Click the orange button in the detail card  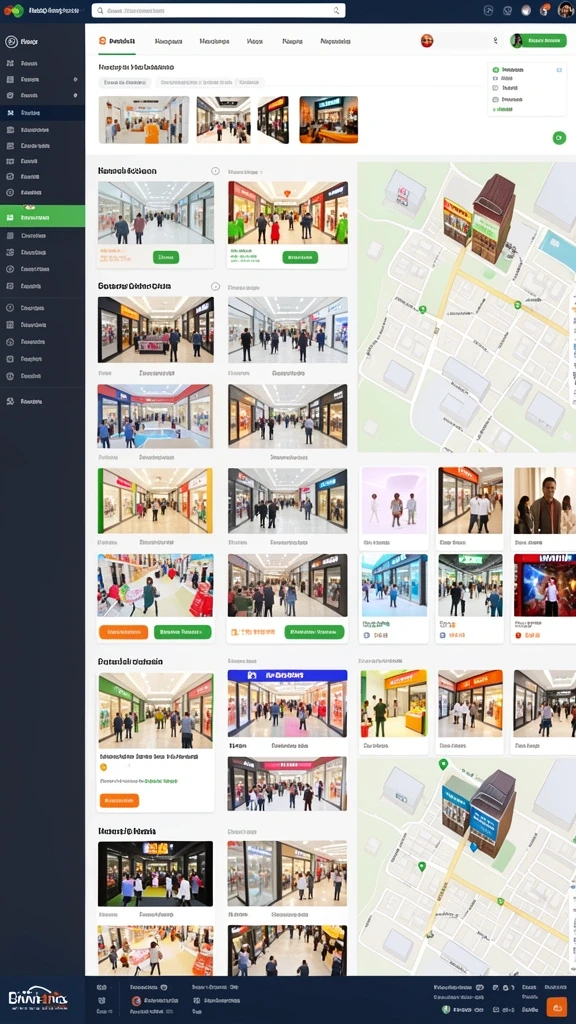click(x=120, y=800)
